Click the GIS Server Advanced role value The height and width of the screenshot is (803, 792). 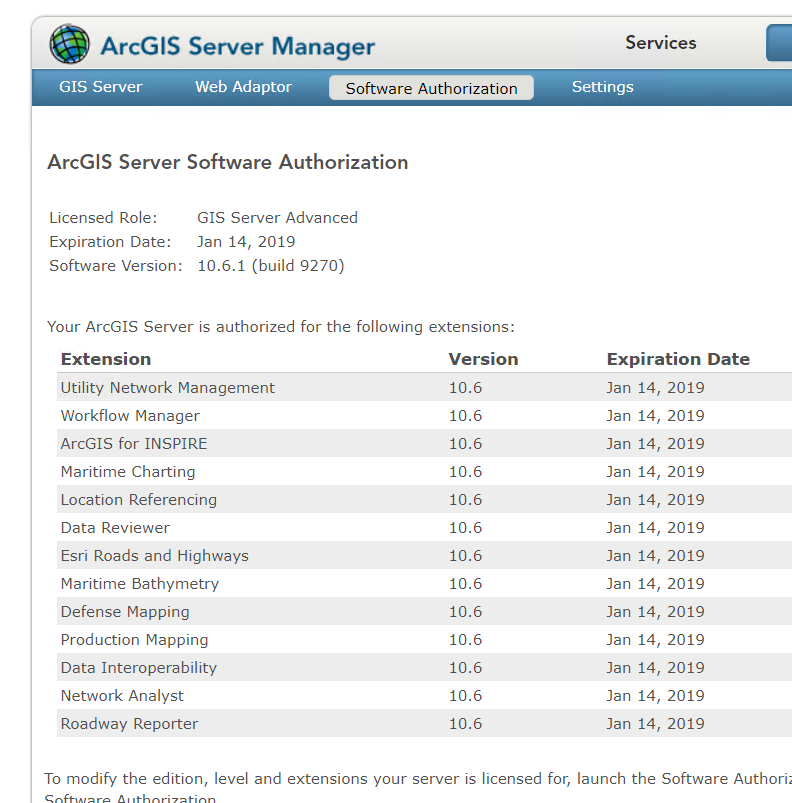(277, 218)
